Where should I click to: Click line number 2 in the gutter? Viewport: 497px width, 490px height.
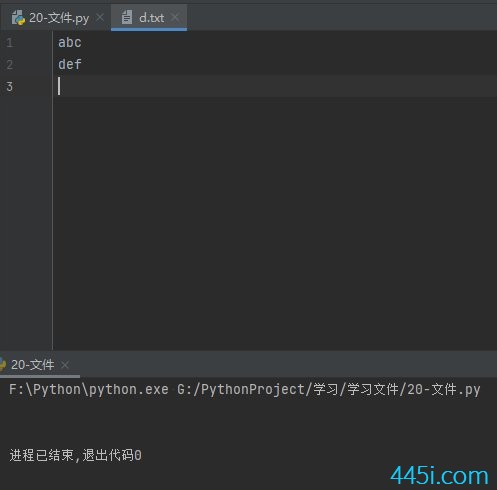point(9,64)
